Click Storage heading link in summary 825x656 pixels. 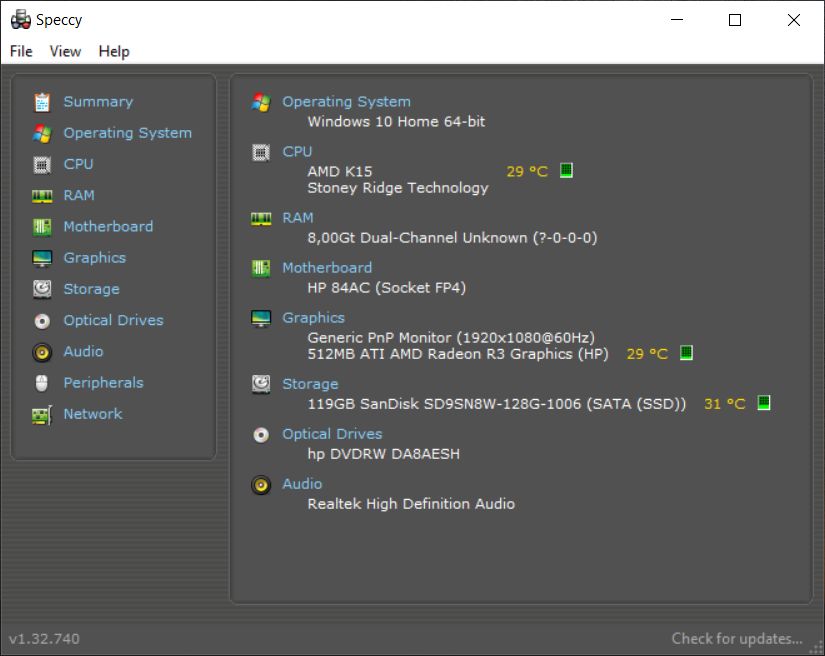(310, 384)
